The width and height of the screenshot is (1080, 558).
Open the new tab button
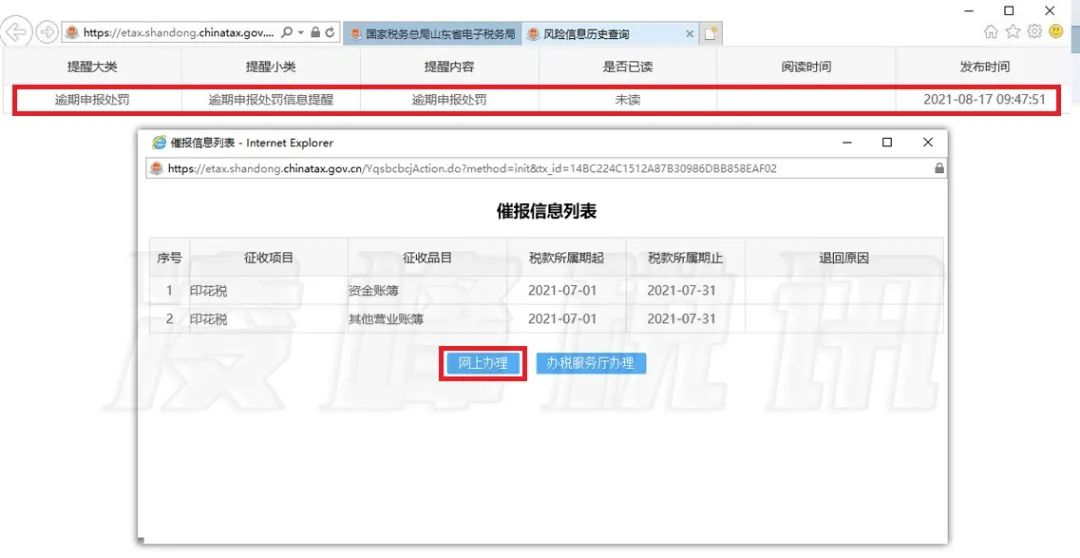[711, 34]
